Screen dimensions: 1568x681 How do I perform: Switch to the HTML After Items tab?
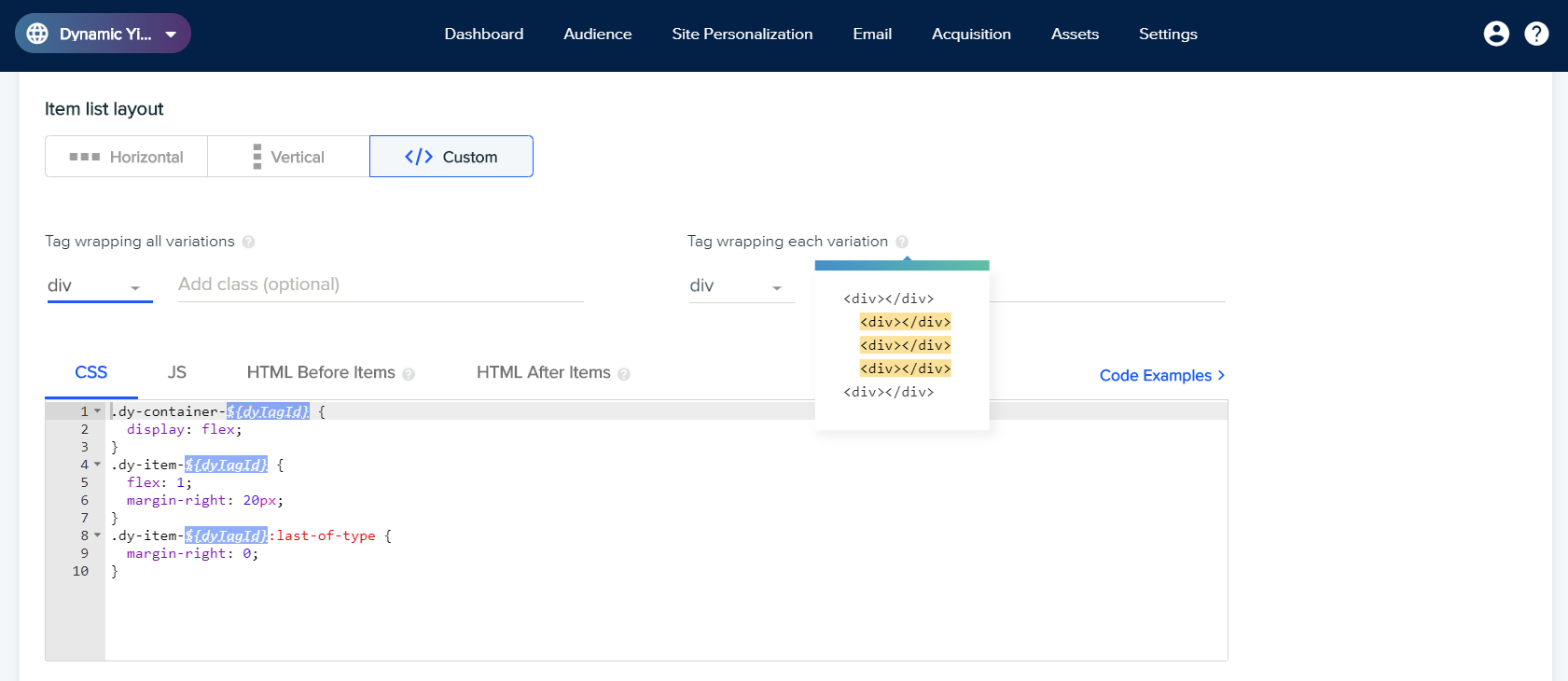click(x=544, y=372)
